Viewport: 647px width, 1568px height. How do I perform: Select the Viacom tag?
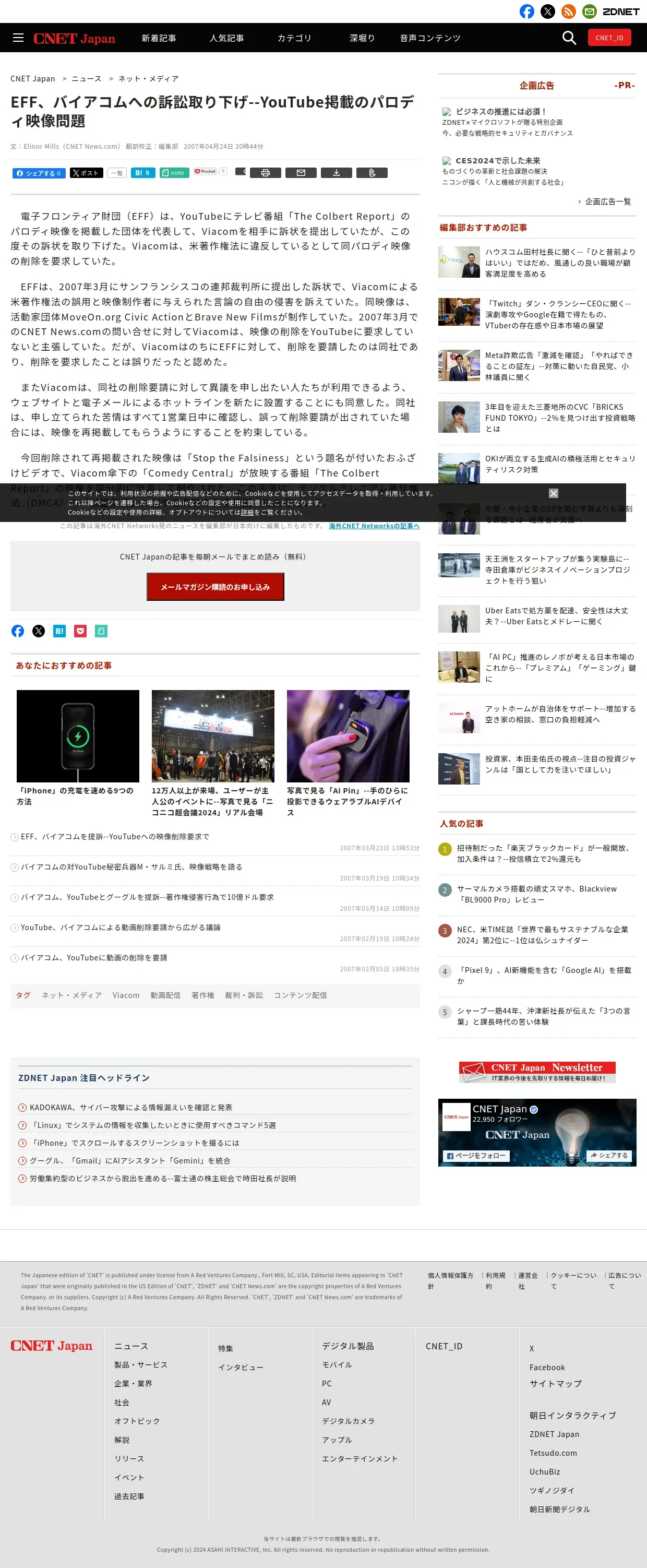[126, 995]
